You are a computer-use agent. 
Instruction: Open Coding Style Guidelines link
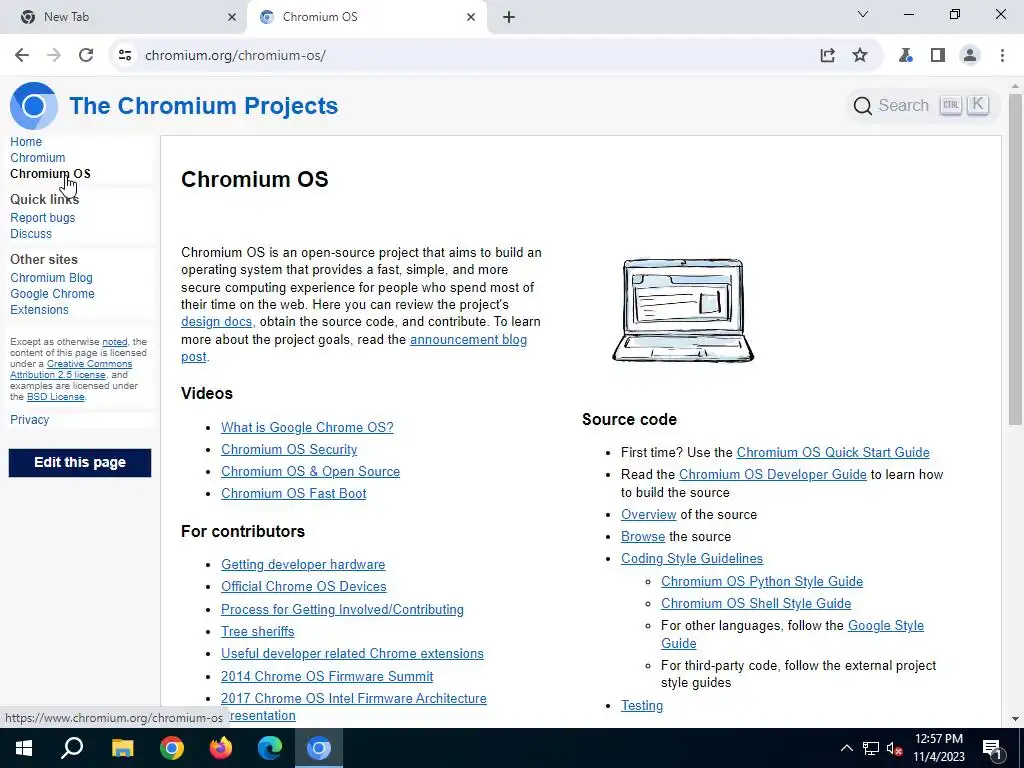[692, 559]
